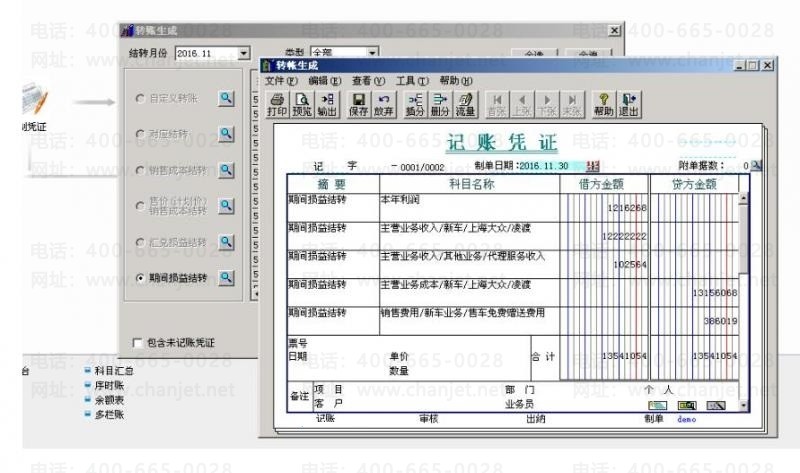Open the 流量 cash flow icon
Screen dimensions: 800x473
click(x=465, y=105)
